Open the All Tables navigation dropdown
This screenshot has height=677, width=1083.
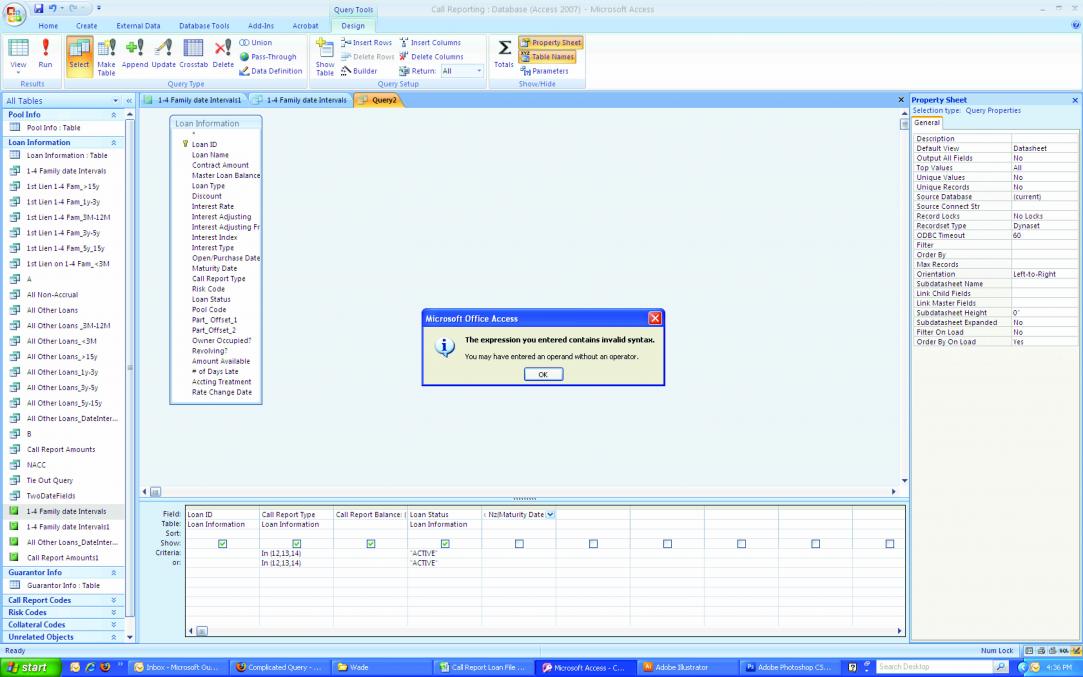click(x=115, y=101)
